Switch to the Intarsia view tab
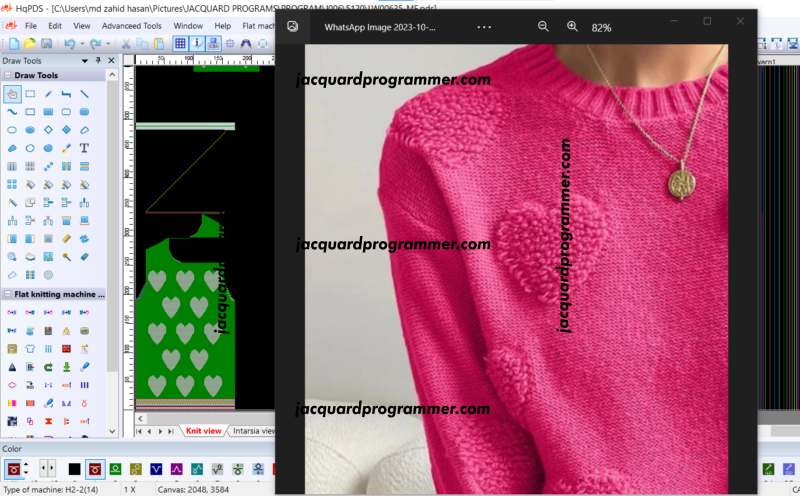Image resolution: width=800 pixels, height=496 pixels. click(254, 431)
